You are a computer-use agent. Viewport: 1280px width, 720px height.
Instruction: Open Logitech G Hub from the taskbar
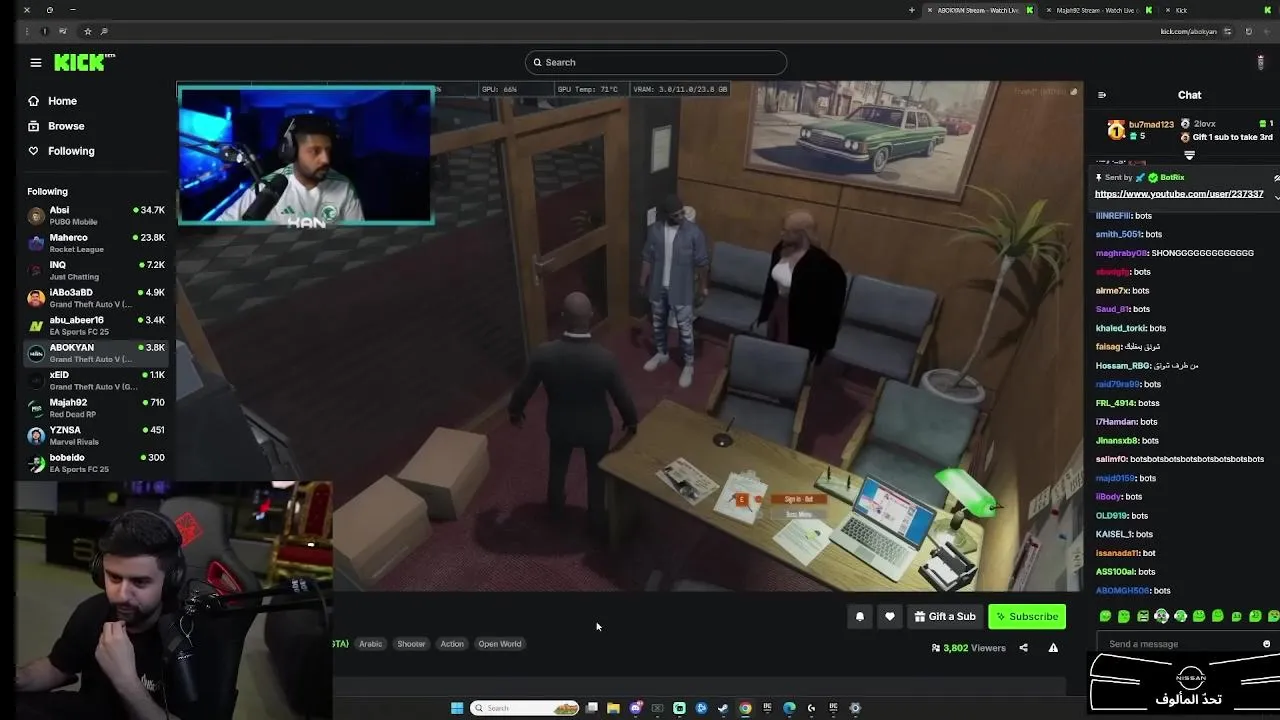(811, 708)
